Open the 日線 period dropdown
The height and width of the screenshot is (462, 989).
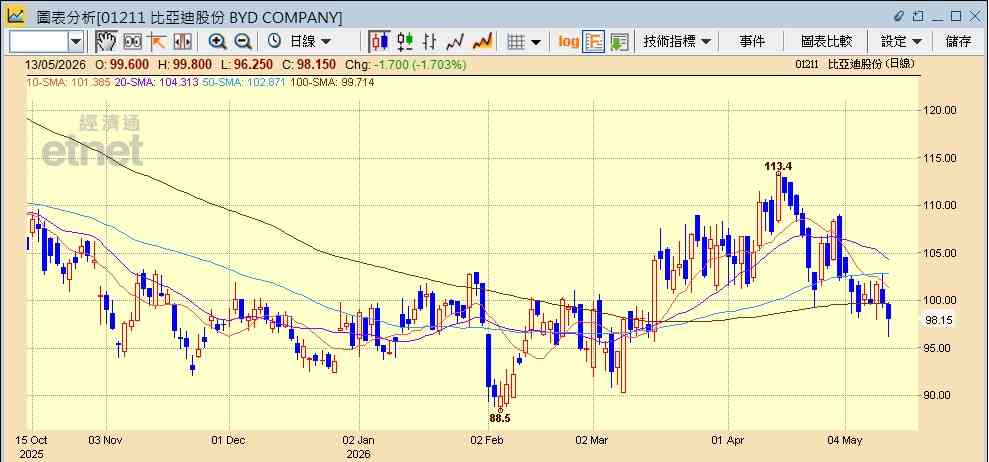[x=310, y=42]
